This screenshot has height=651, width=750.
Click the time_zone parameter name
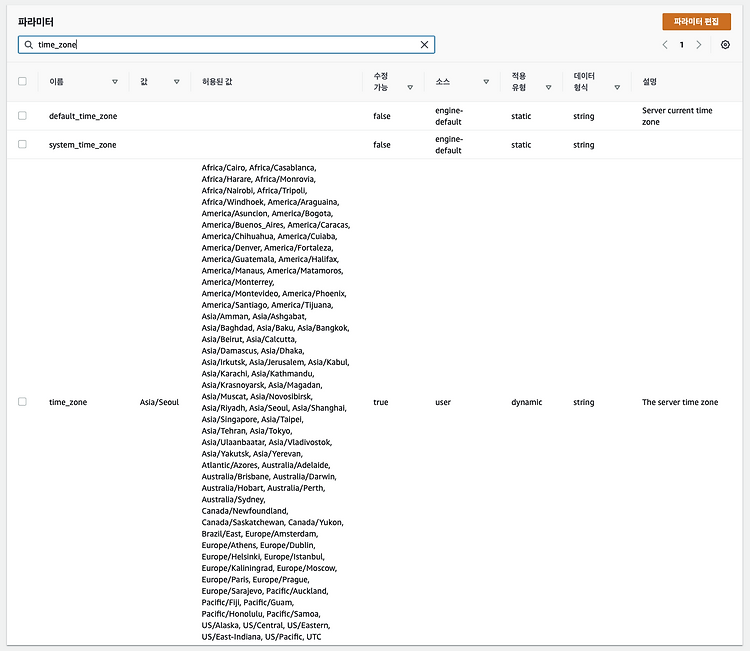[x=68, y=402]
